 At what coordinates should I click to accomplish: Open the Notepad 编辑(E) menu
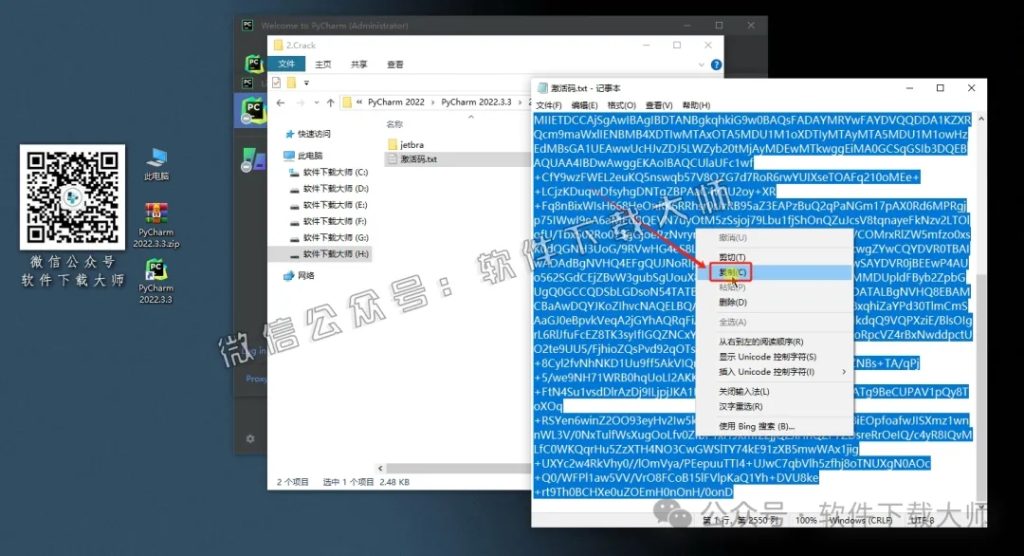(x=584, y=105)
